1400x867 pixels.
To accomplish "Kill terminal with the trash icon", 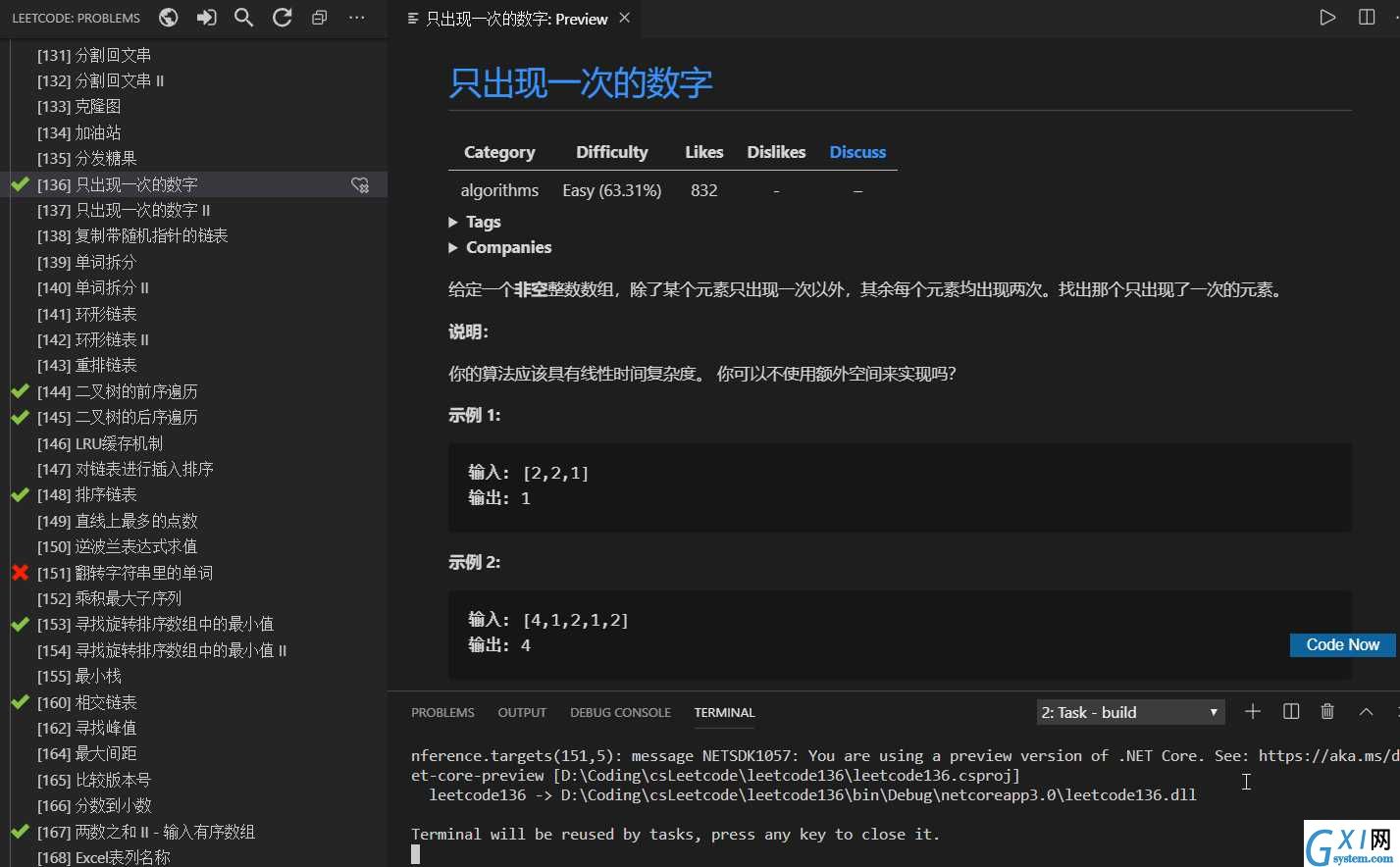I will pyautogui.click(x=1327, y=712).
